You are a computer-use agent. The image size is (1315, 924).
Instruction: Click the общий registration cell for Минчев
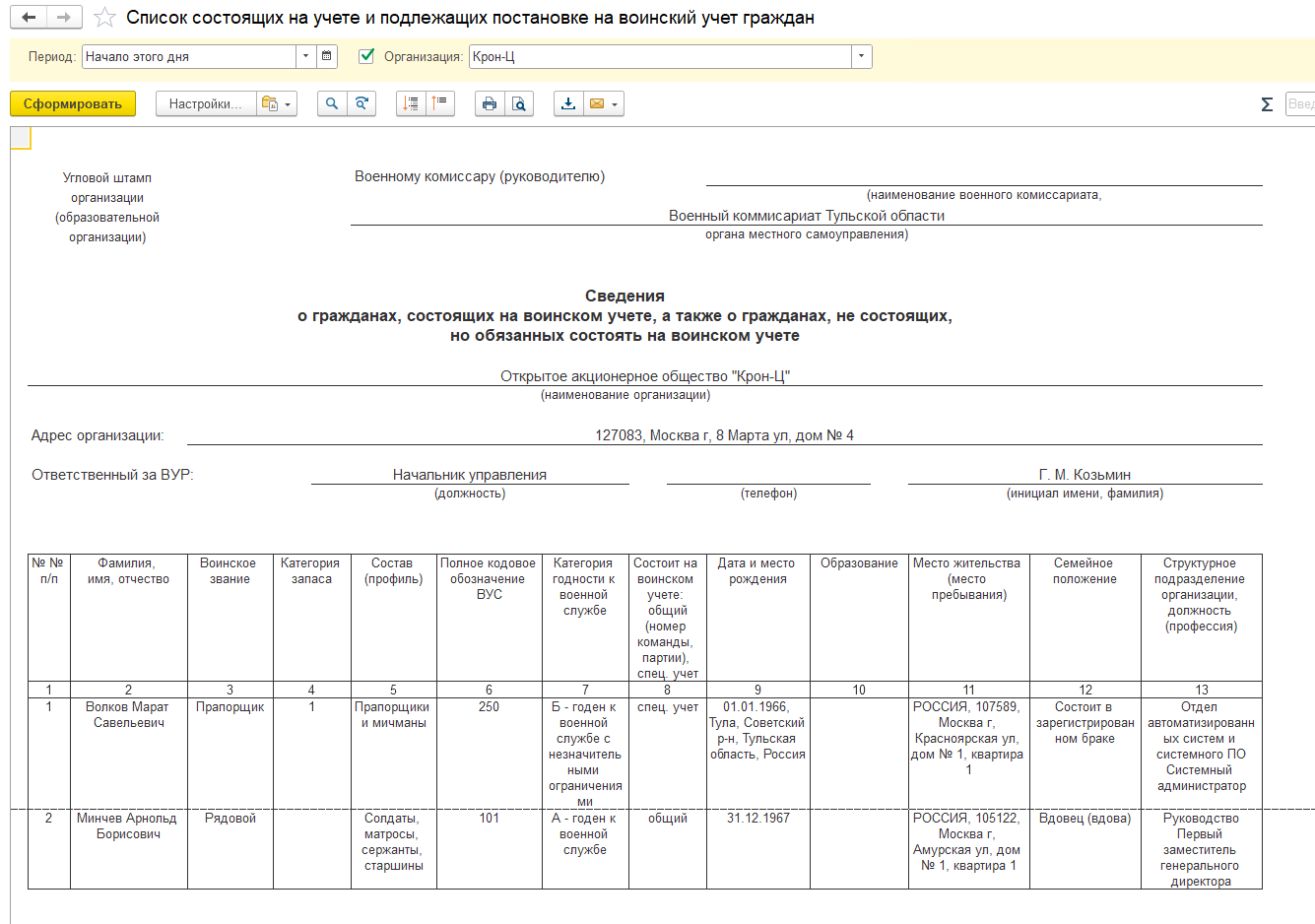pyautogui.click(x=668, y=849)
